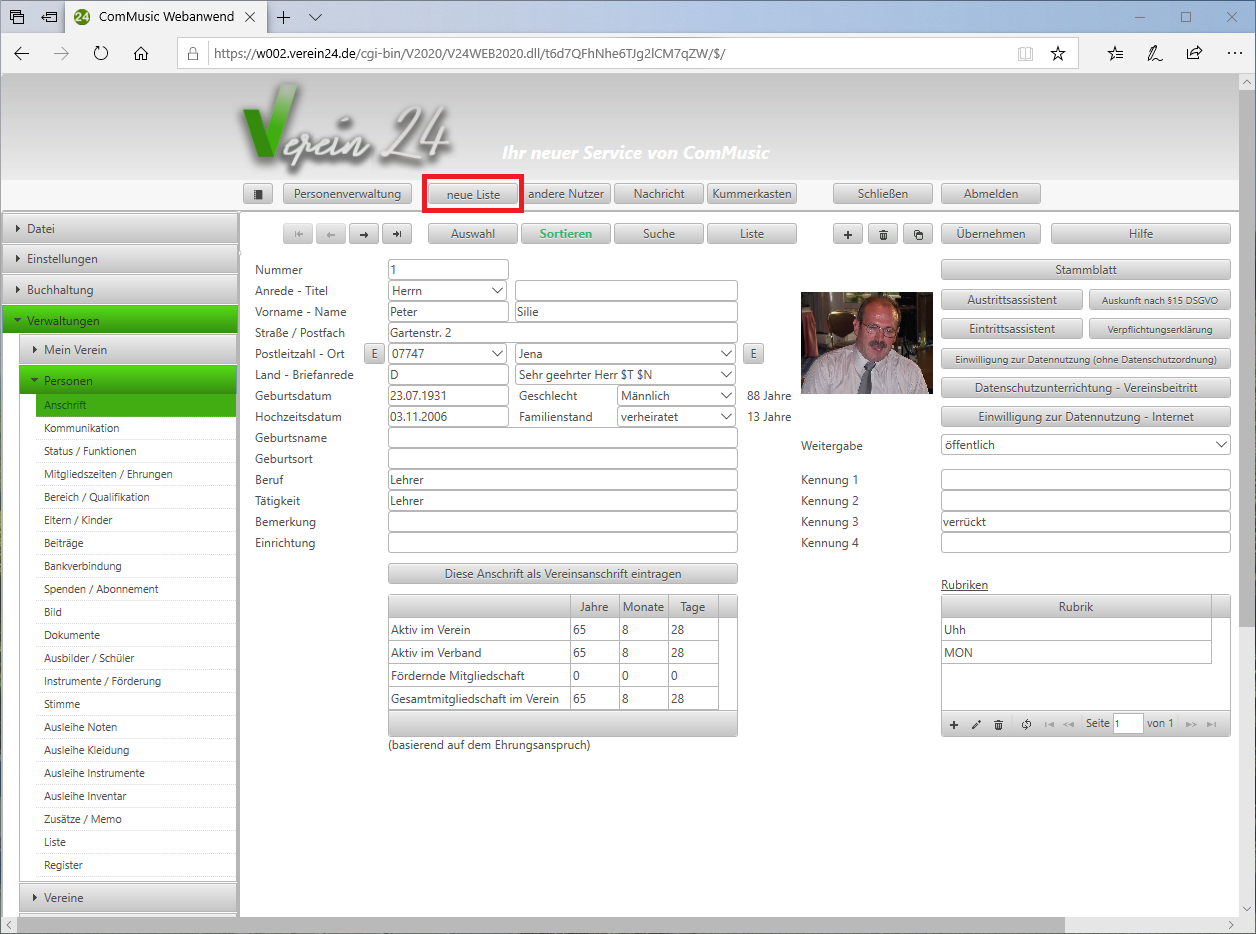Image resolution: width=1256 pixels, height=934 pixels.
Task: Expand the Einstellungen sidebar section
Action: 120,259
